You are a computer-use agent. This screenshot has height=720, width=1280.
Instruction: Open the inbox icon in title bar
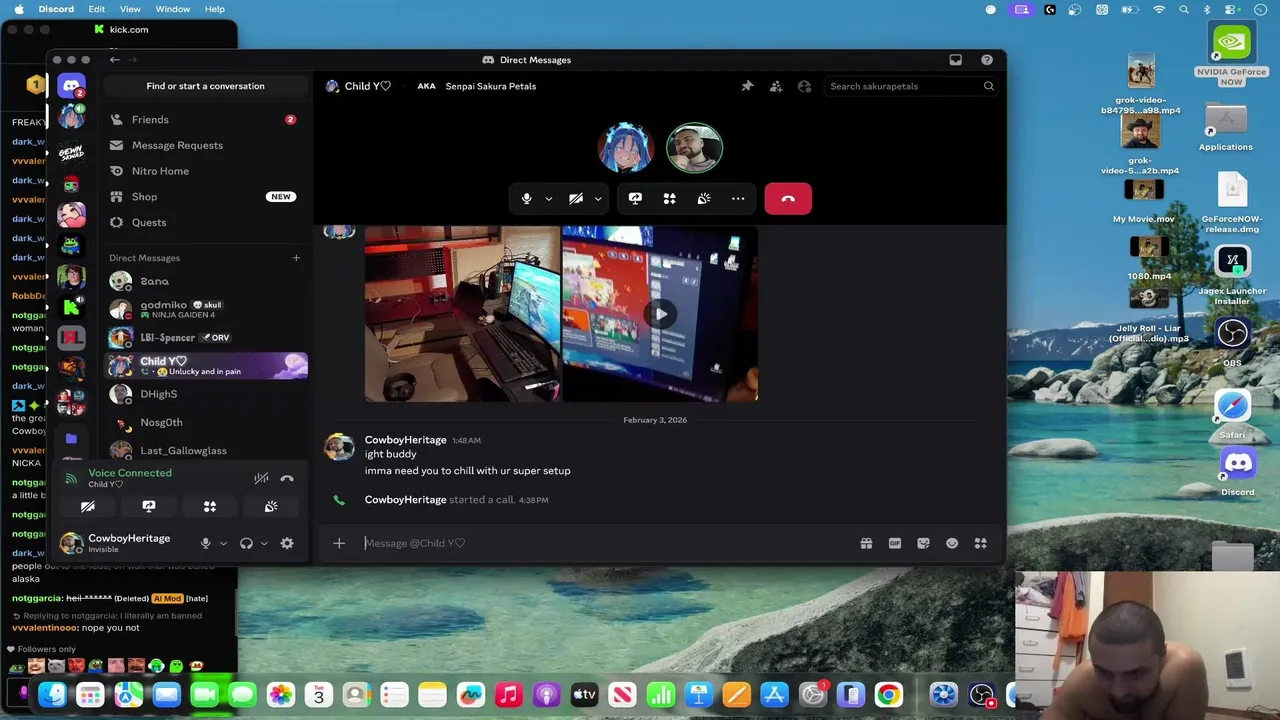[956, 60]
